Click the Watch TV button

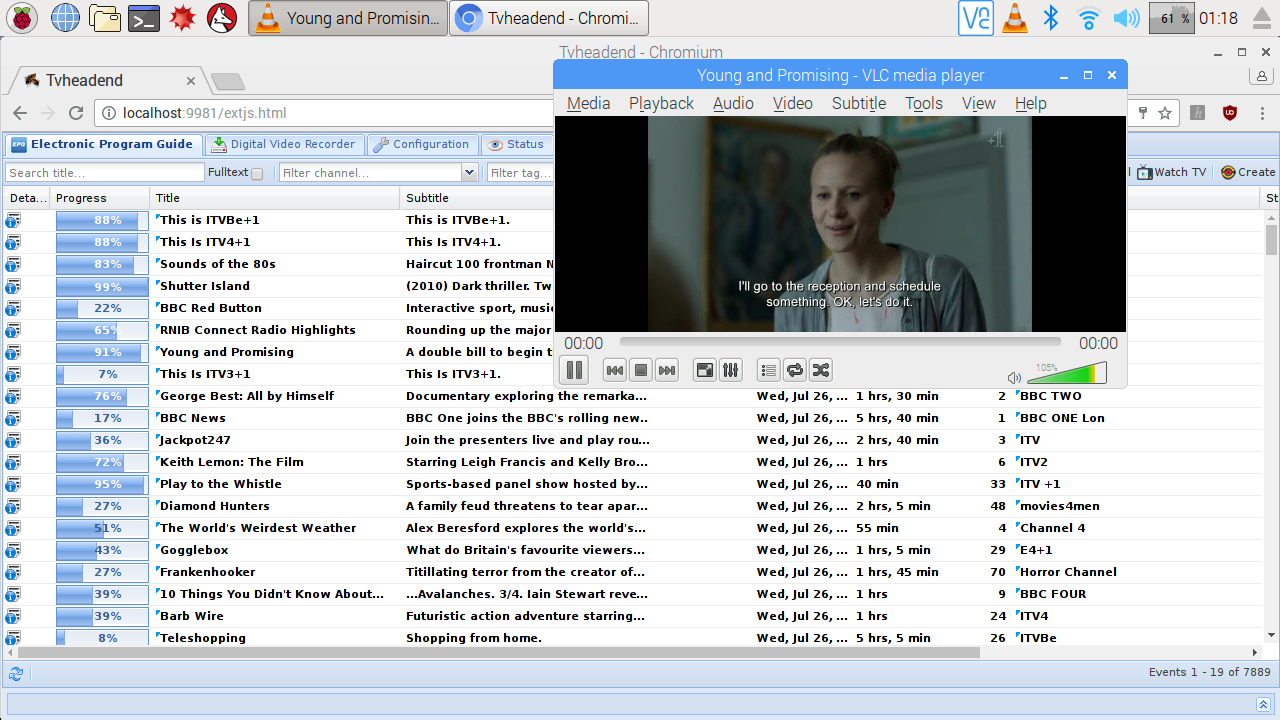(1171, 172)
